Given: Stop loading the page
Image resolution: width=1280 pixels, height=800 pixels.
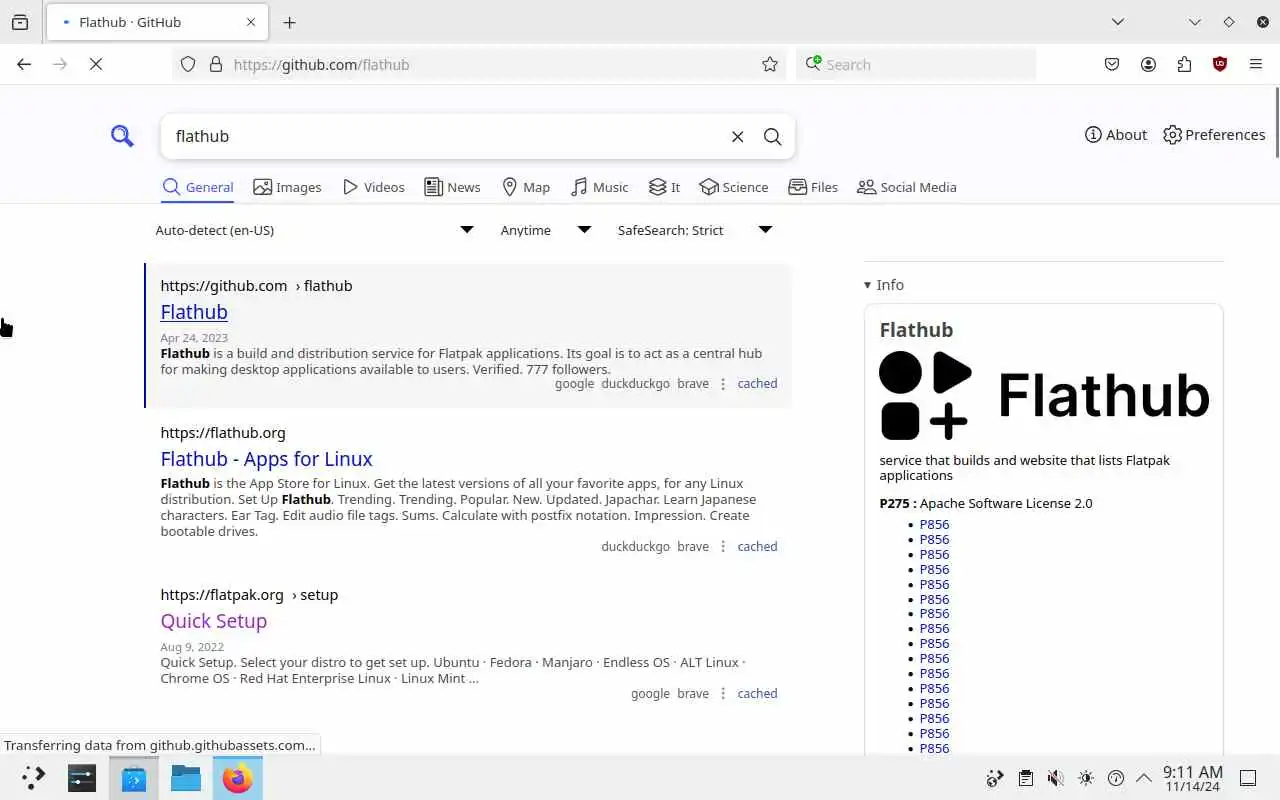Looking at the screenshot, I should click(96, 64).
